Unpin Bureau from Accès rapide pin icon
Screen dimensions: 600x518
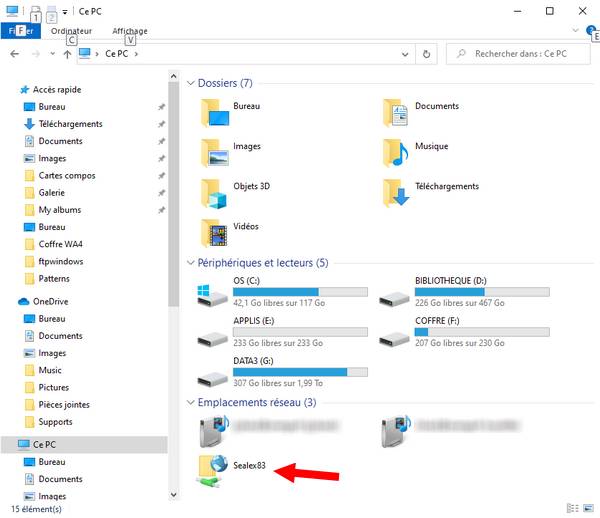pos(161,107)
